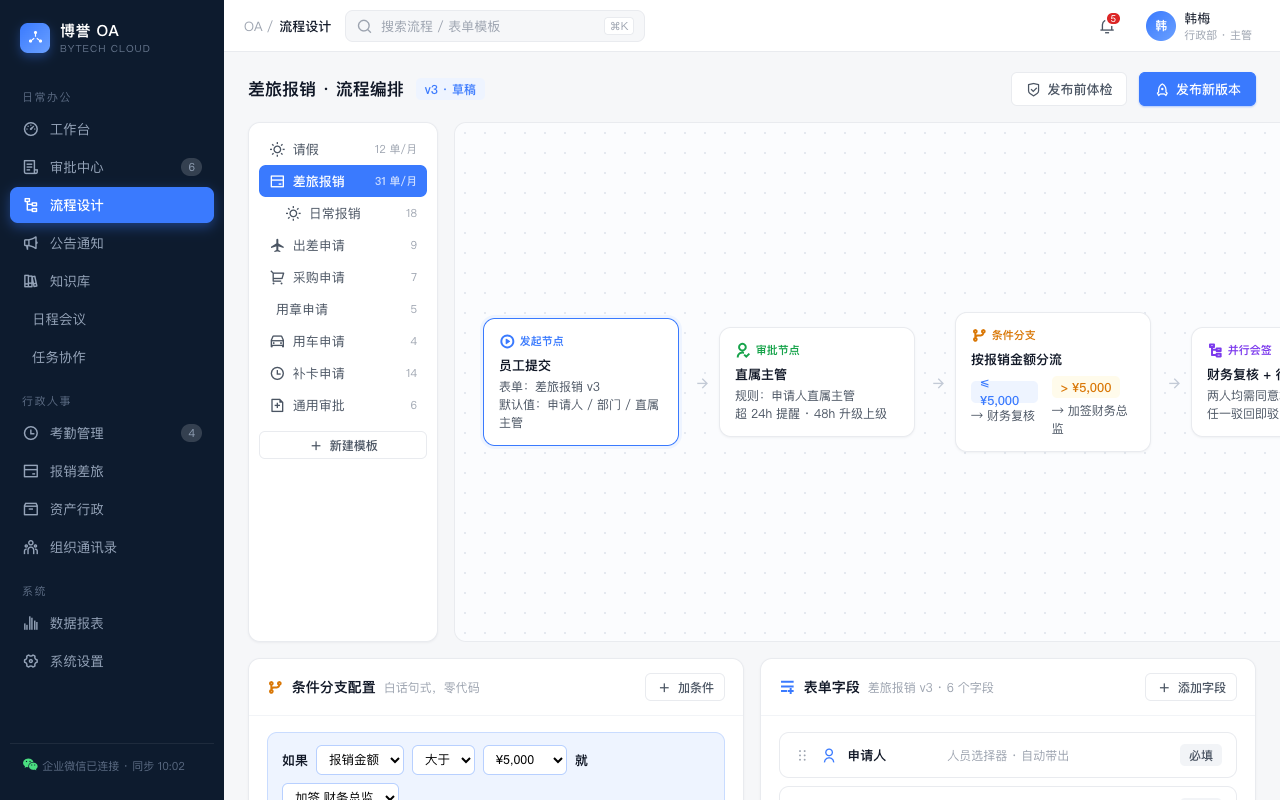Viewport: 1280px width, 800px height.
Task: Click the 加条件 button
Action: [x=685, y=687]
